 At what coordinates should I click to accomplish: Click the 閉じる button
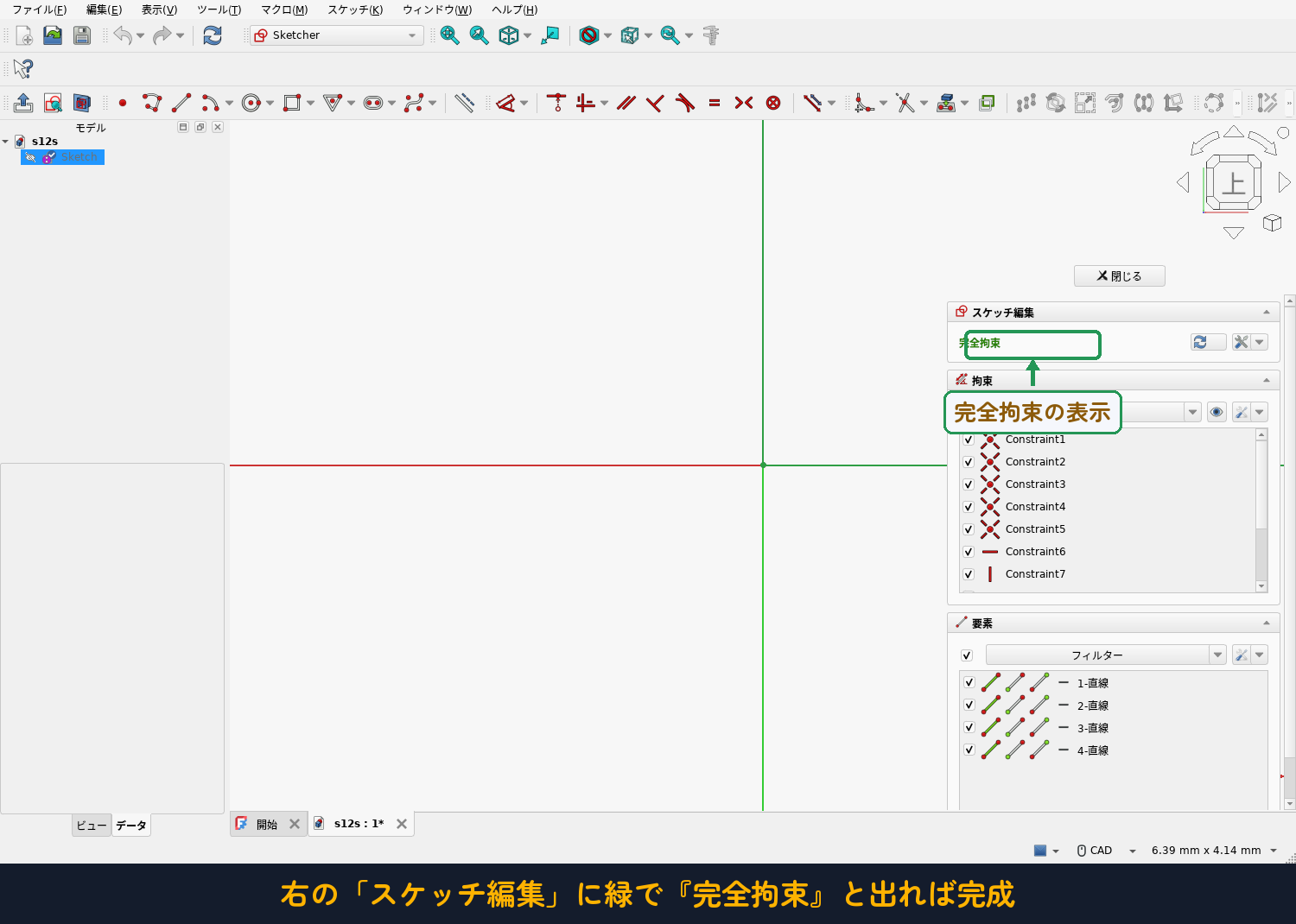(1119, 276)
